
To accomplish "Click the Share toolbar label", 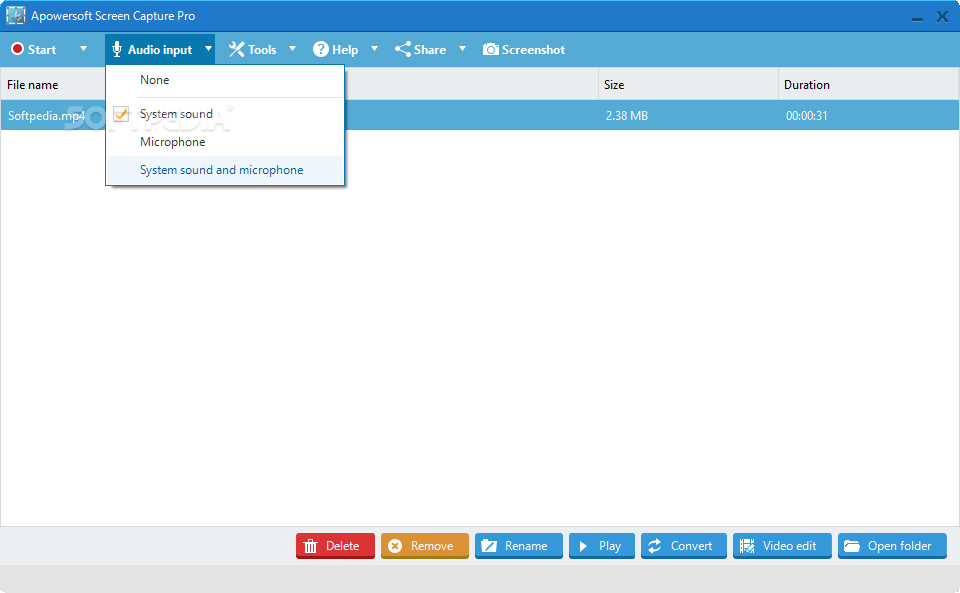I will [430, 50].
